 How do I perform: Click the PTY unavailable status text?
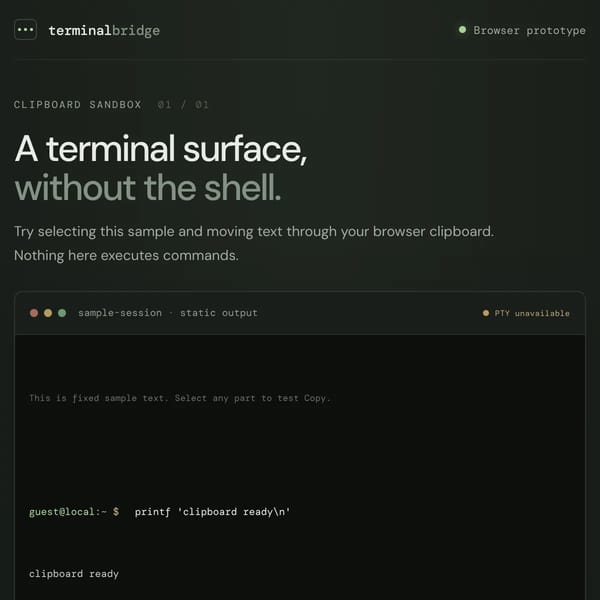(x=532, y=313)
